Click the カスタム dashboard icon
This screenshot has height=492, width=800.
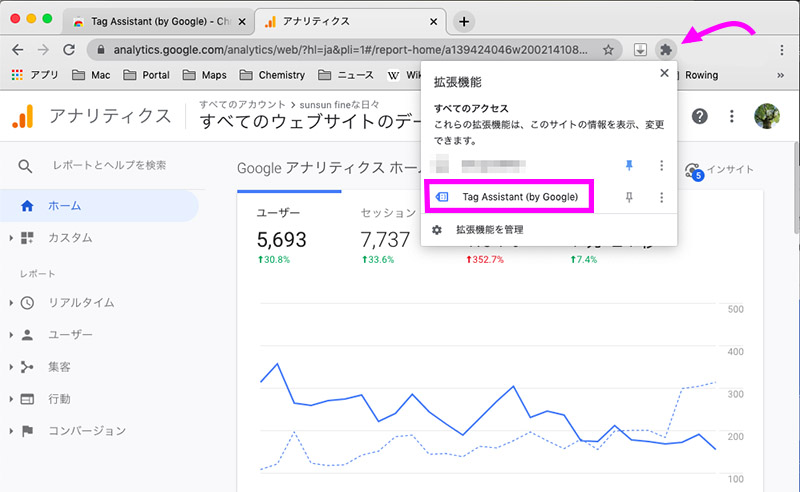click(27, 238)
